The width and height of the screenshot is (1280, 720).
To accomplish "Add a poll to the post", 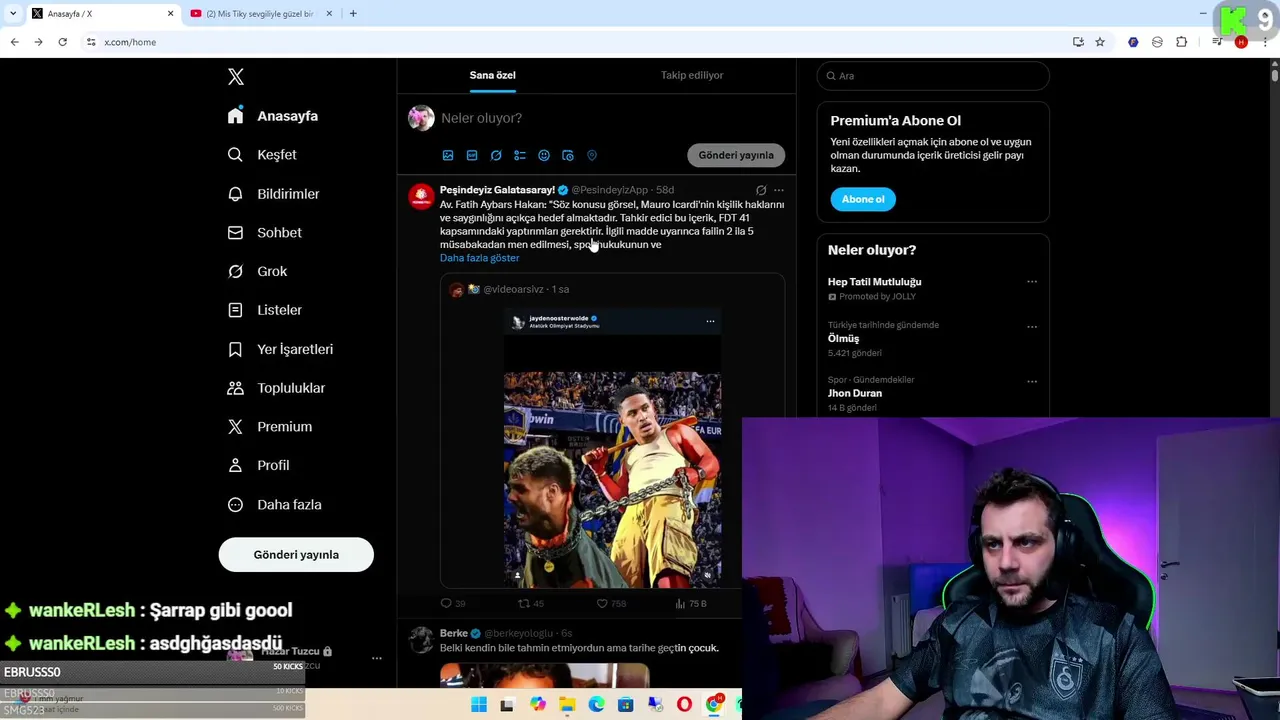I will [x=520, y=156].
